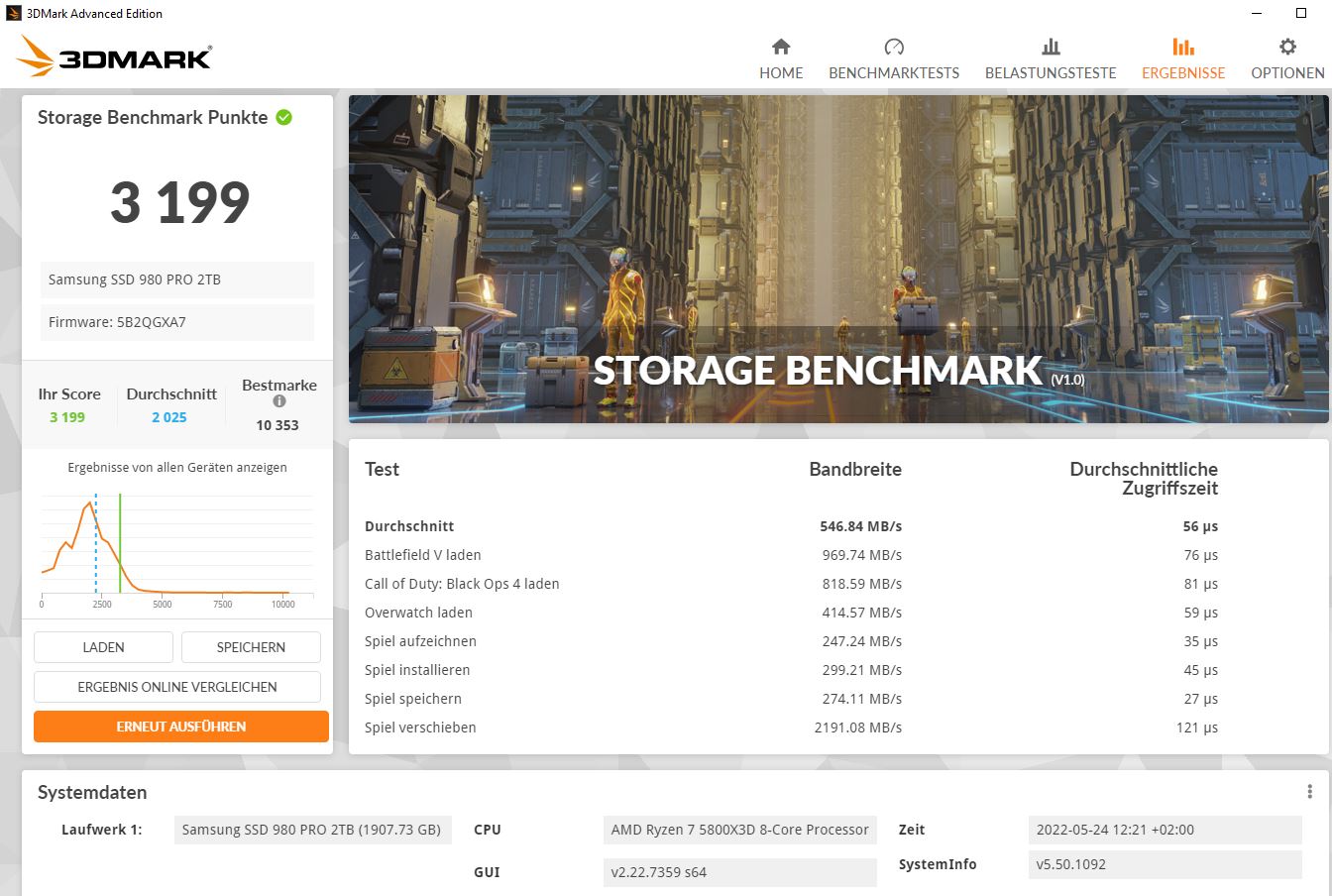Click 'Overwatch laden' row
This screenshot has width=1332, height=896.
pyautogui.click(x=791, y=613)
